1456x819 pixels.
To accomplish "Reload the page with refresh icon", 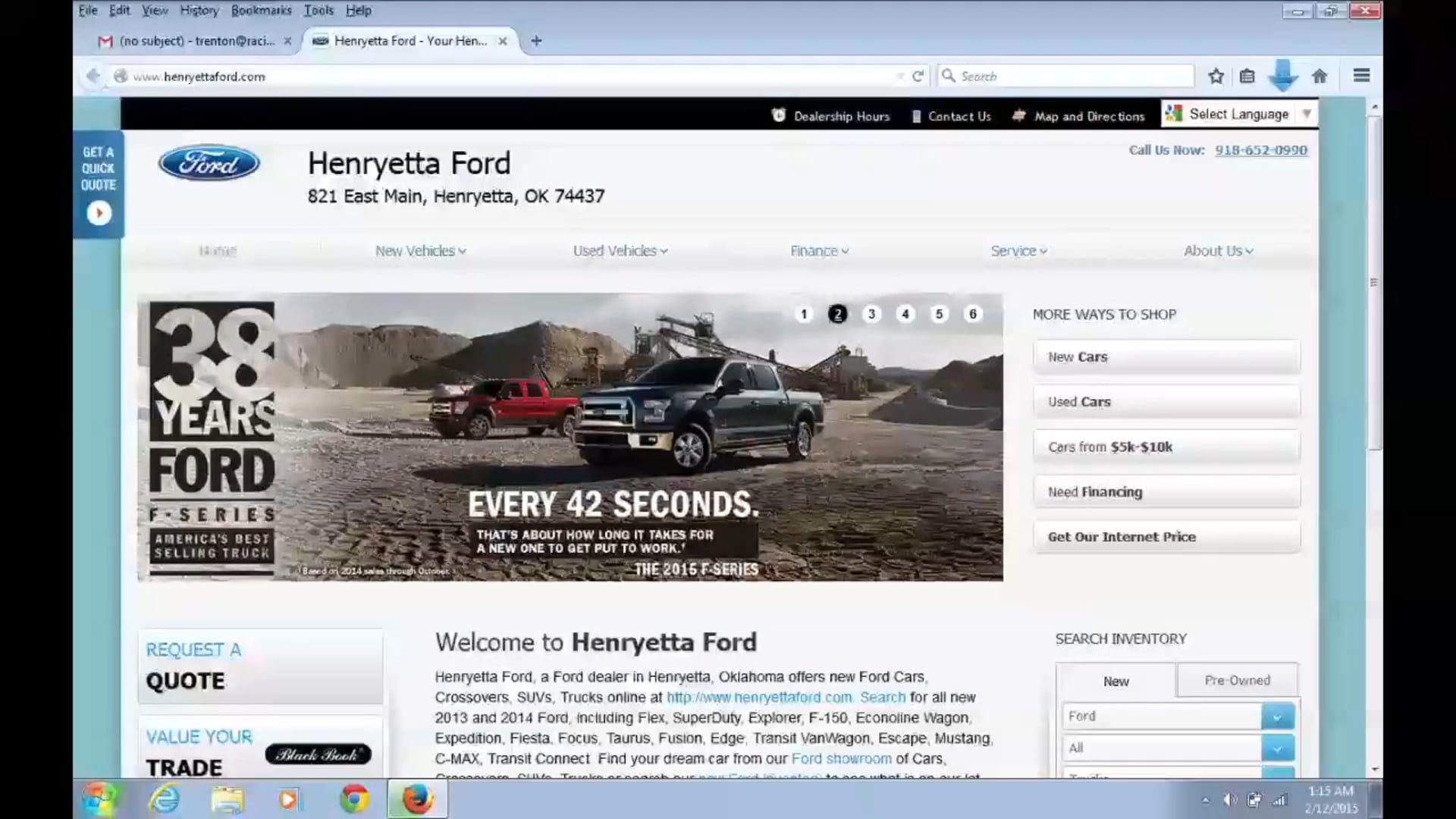I will click(x=918, y=76).
